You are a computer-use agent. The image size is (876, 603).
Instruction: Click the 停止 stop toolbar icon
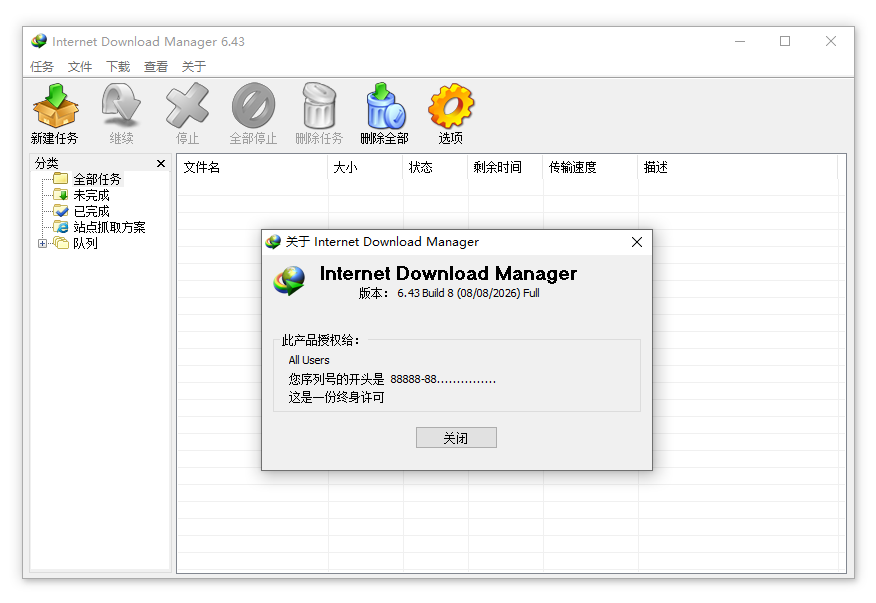(187, 106)
